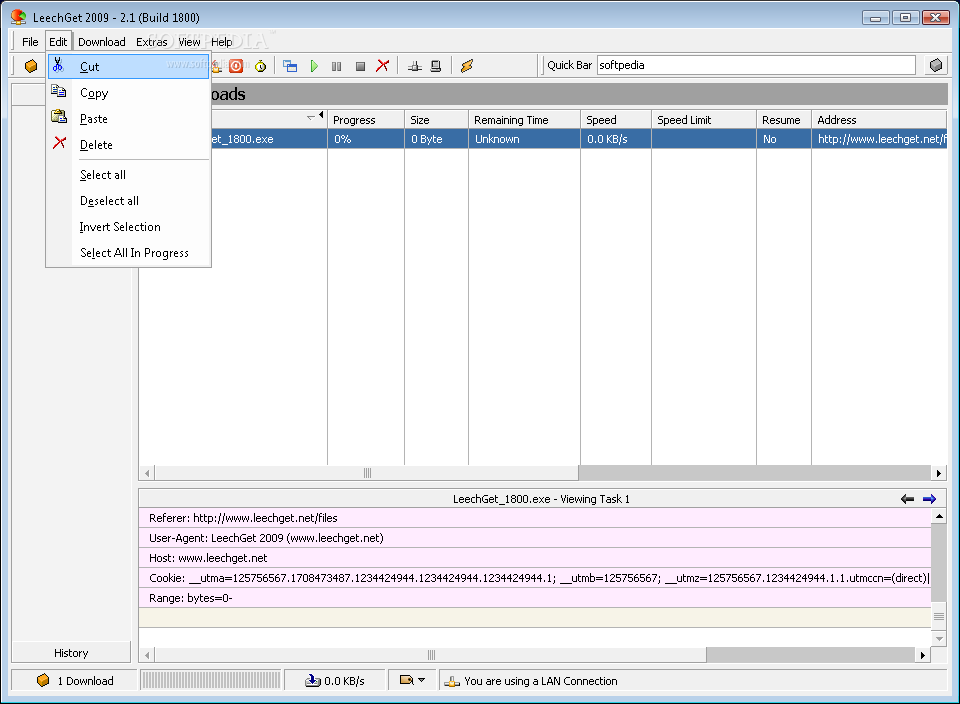This screenshot has width=960, height=704.
Task: Click the Copy icon in Edit menu
Action: tap(59, 91)
